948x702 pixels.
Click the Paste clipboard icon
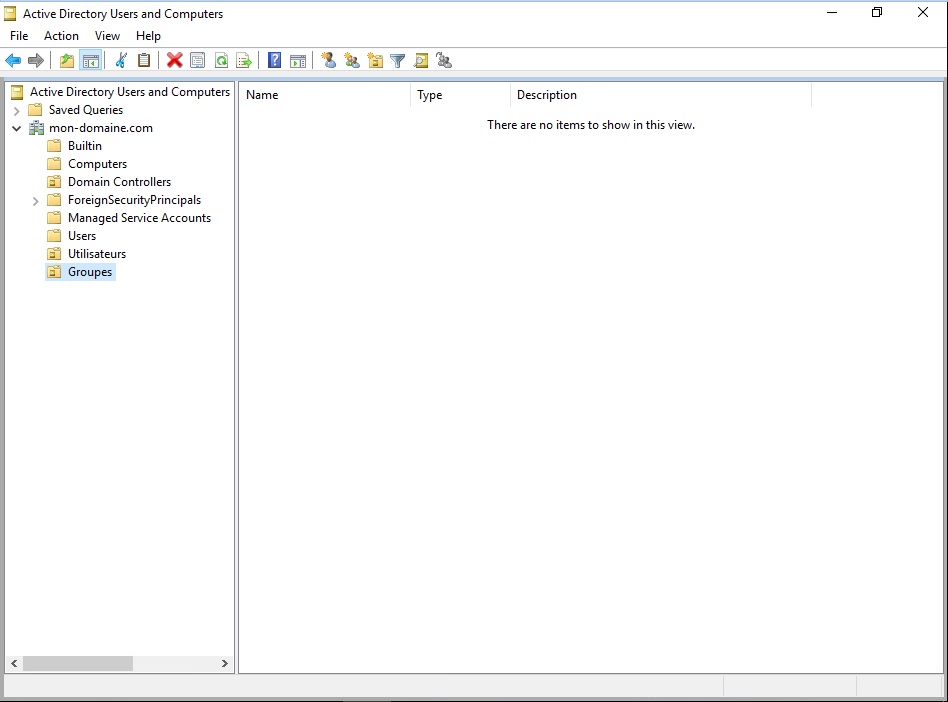pyautogui.click(x=144, y=60)
